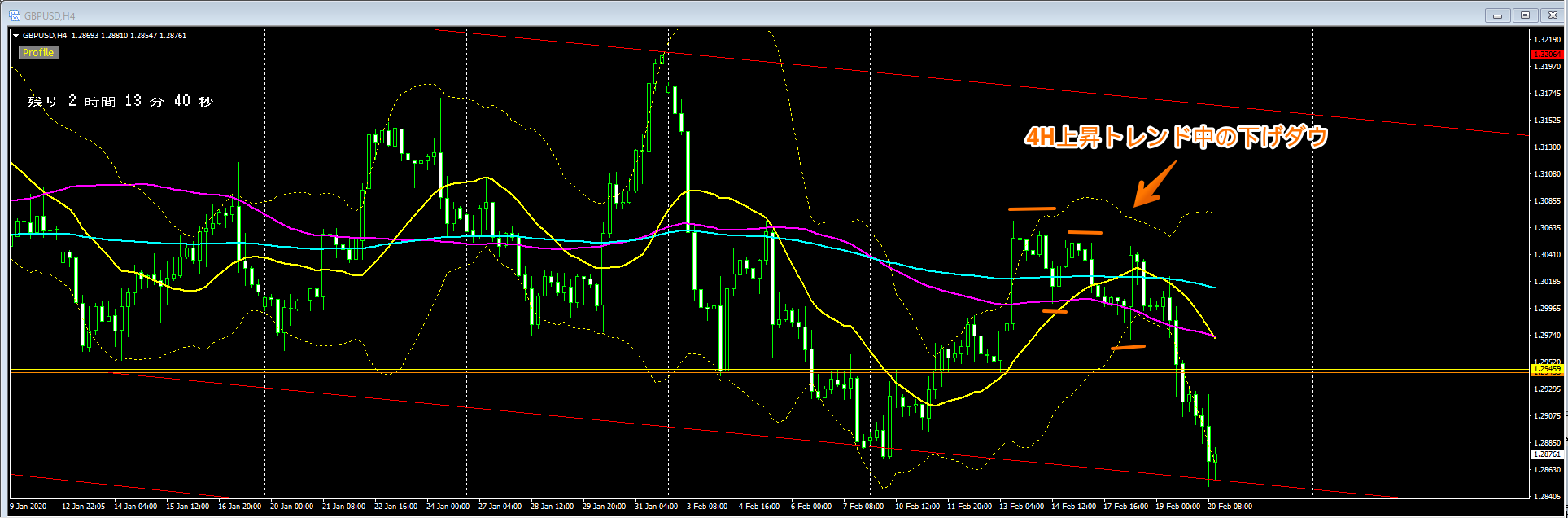Click the 31 Jan 04:00 time label
The height and width of the screenshot is (518, 1568).
point(656,507)
